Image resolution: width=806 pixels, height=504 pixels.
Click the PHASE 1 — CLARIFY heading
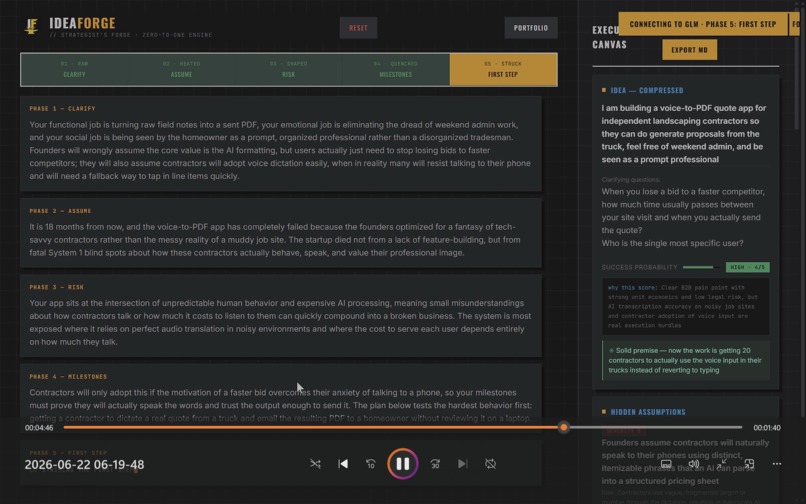(x=62, y=109)
